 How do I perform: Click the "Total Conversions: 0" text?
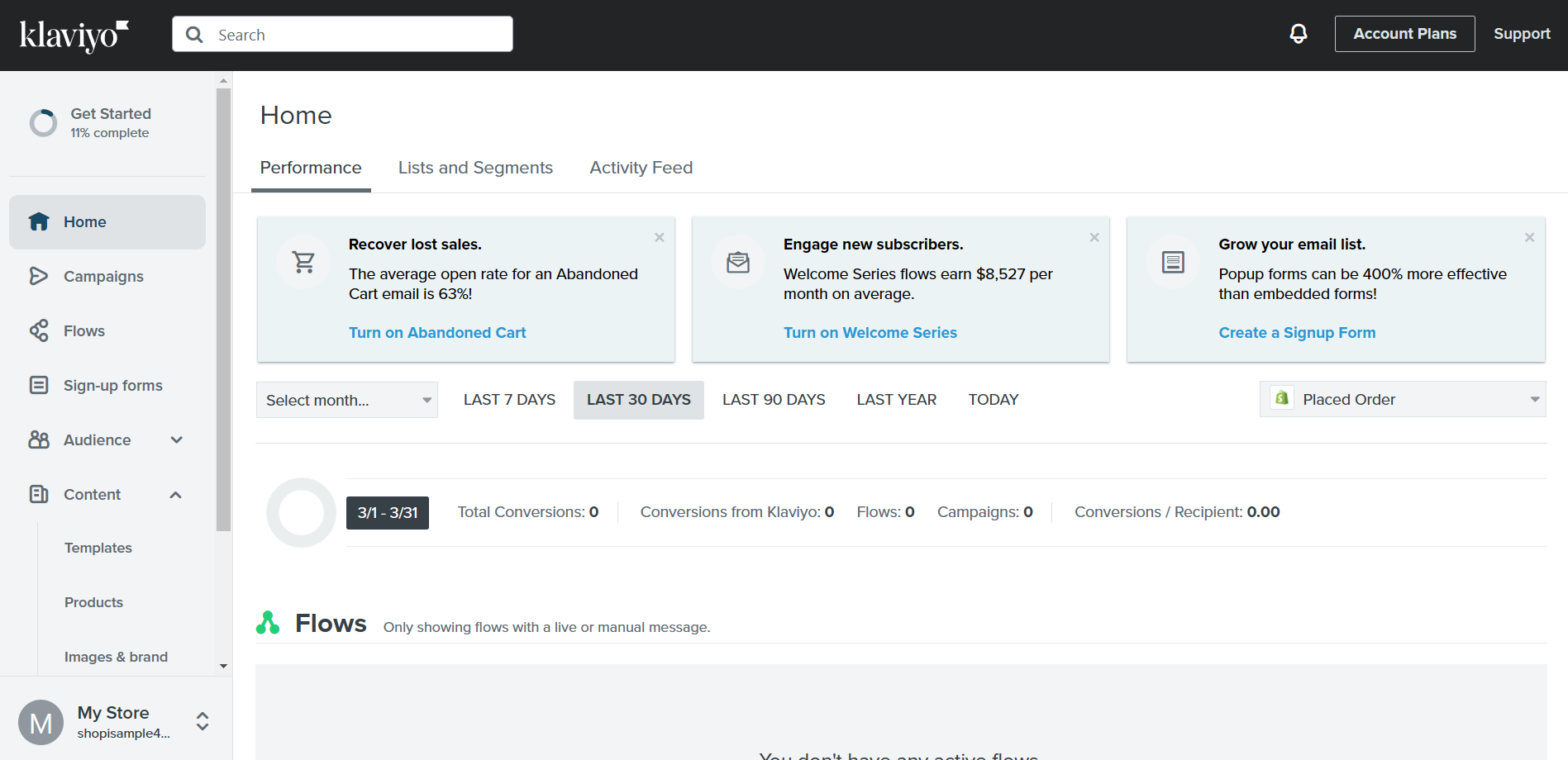coord(528,512)
